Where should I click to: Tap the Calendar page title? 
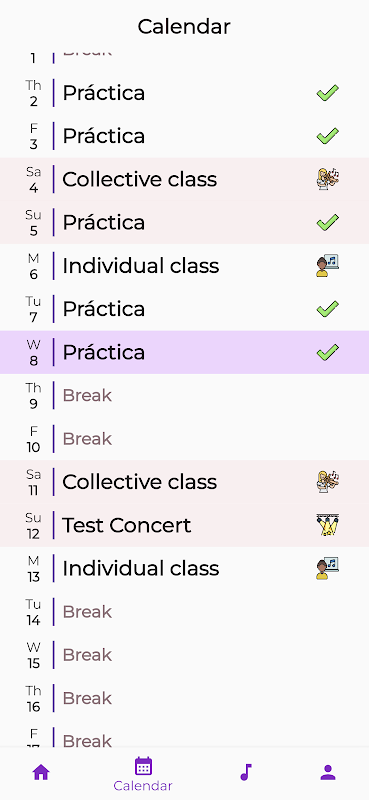click(x=184, y=26)
